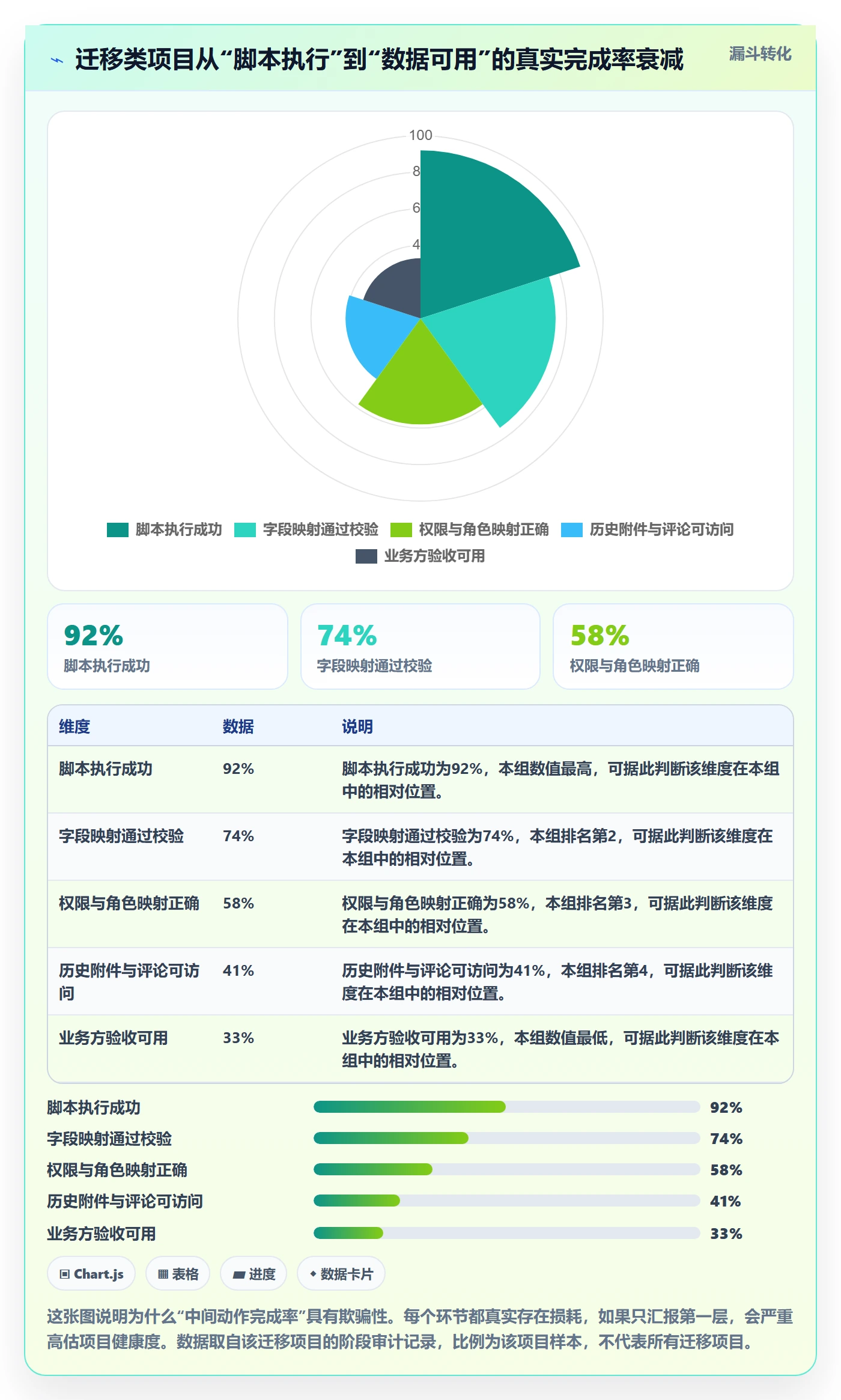Toggle 权限与角色映射正确 legend color box
841x1400 pixels.
(401, 529)
